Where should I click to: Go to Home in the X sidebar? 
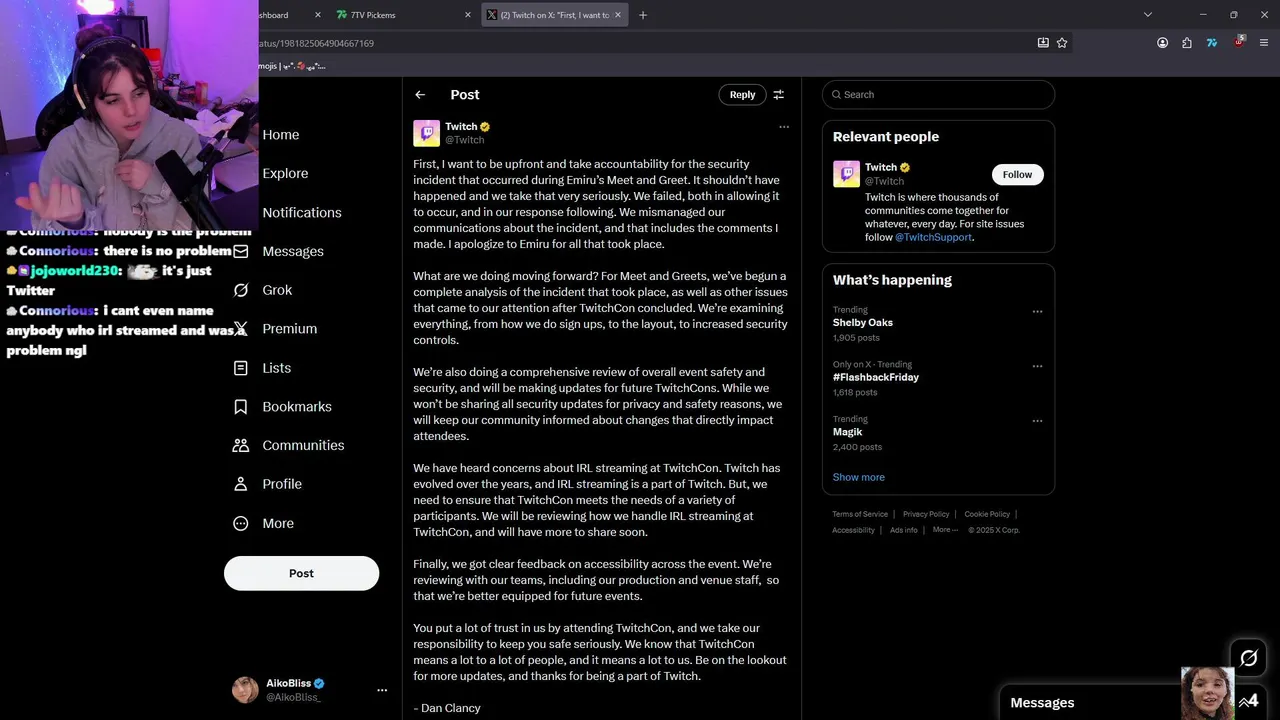click(280, 135)
